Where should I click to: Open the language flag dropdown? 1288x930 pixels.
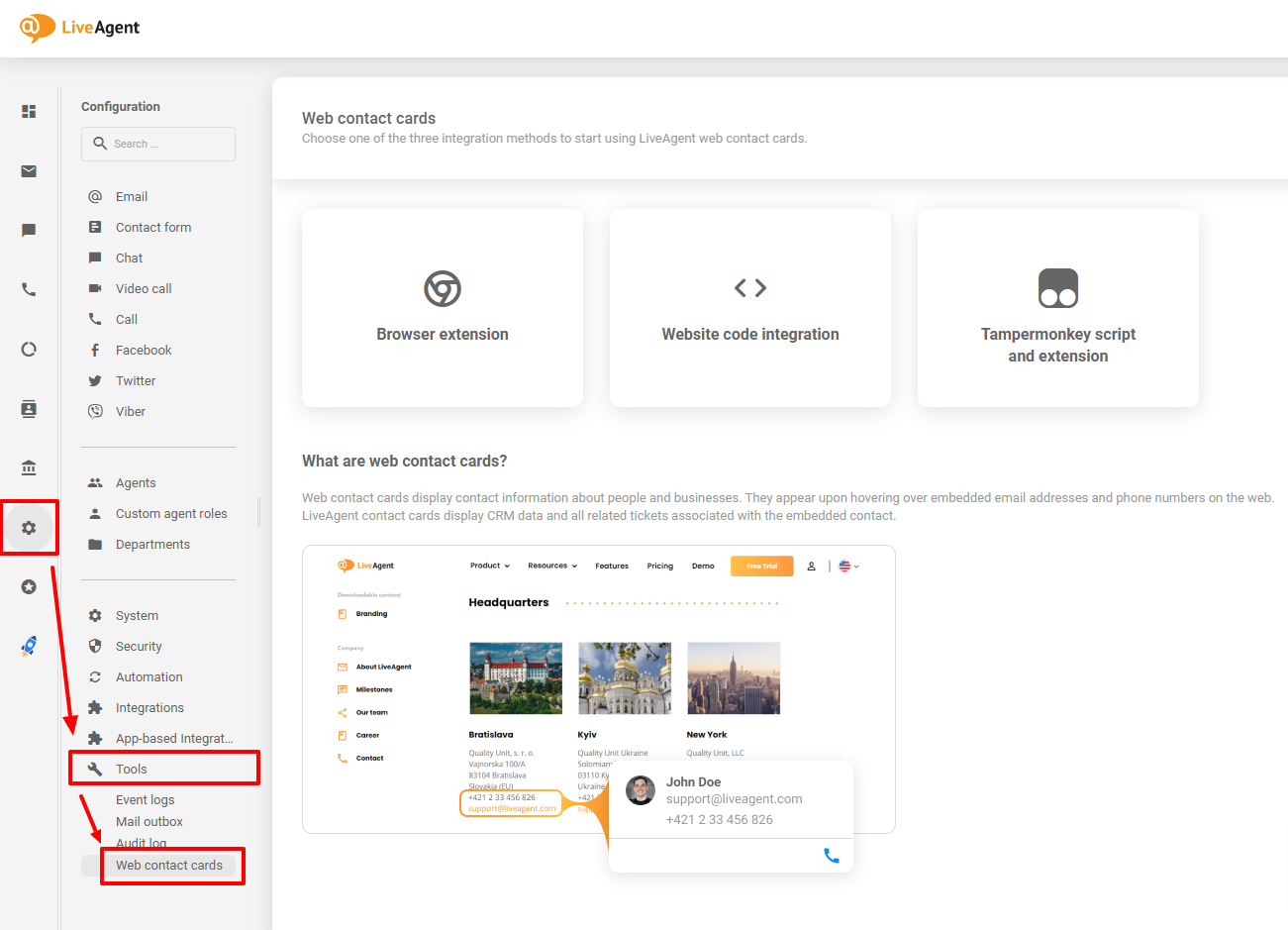pyautogui.click(x=847, y=565)
